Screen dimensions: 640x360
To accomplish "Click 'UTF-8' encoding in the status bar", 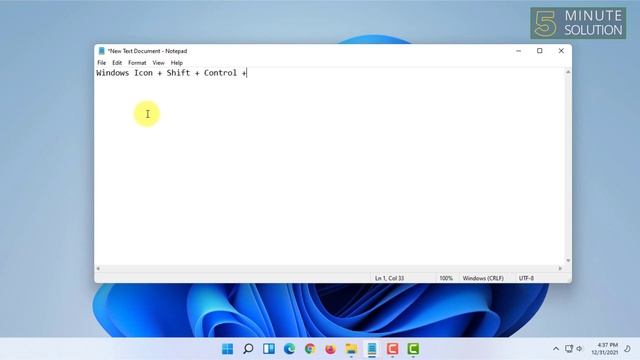I will (x=526, y=278).
